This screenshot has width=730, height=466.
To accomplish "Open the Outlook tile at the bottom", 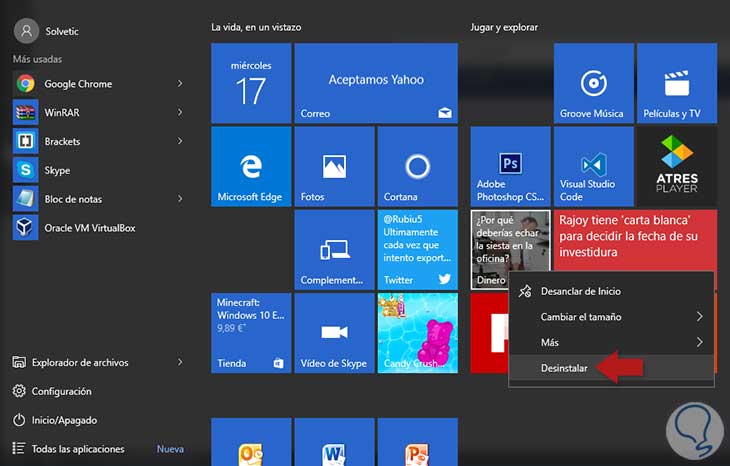I will click(251, 442).
